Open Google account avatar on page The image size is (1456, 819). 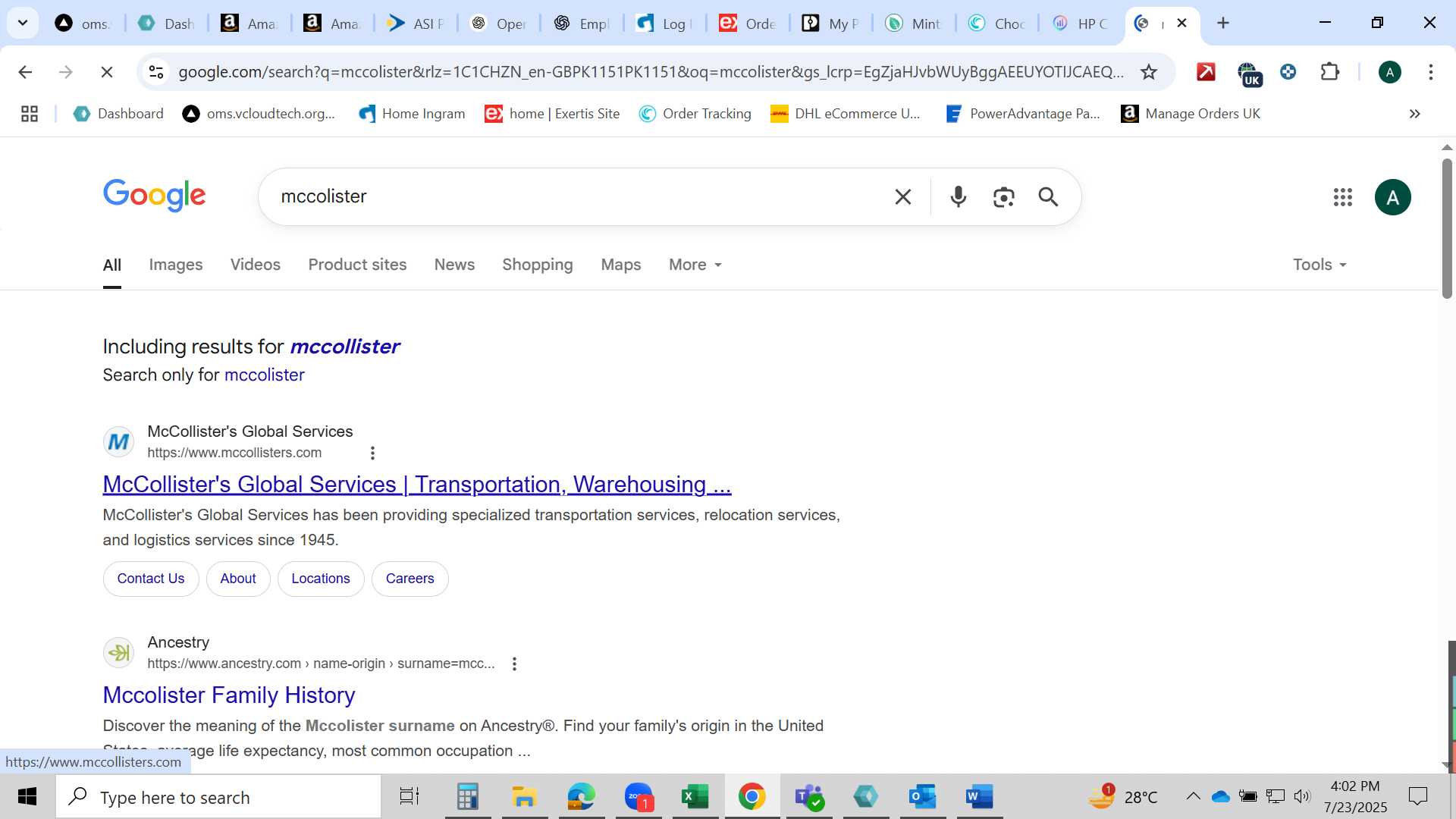tap(1392, 197)
